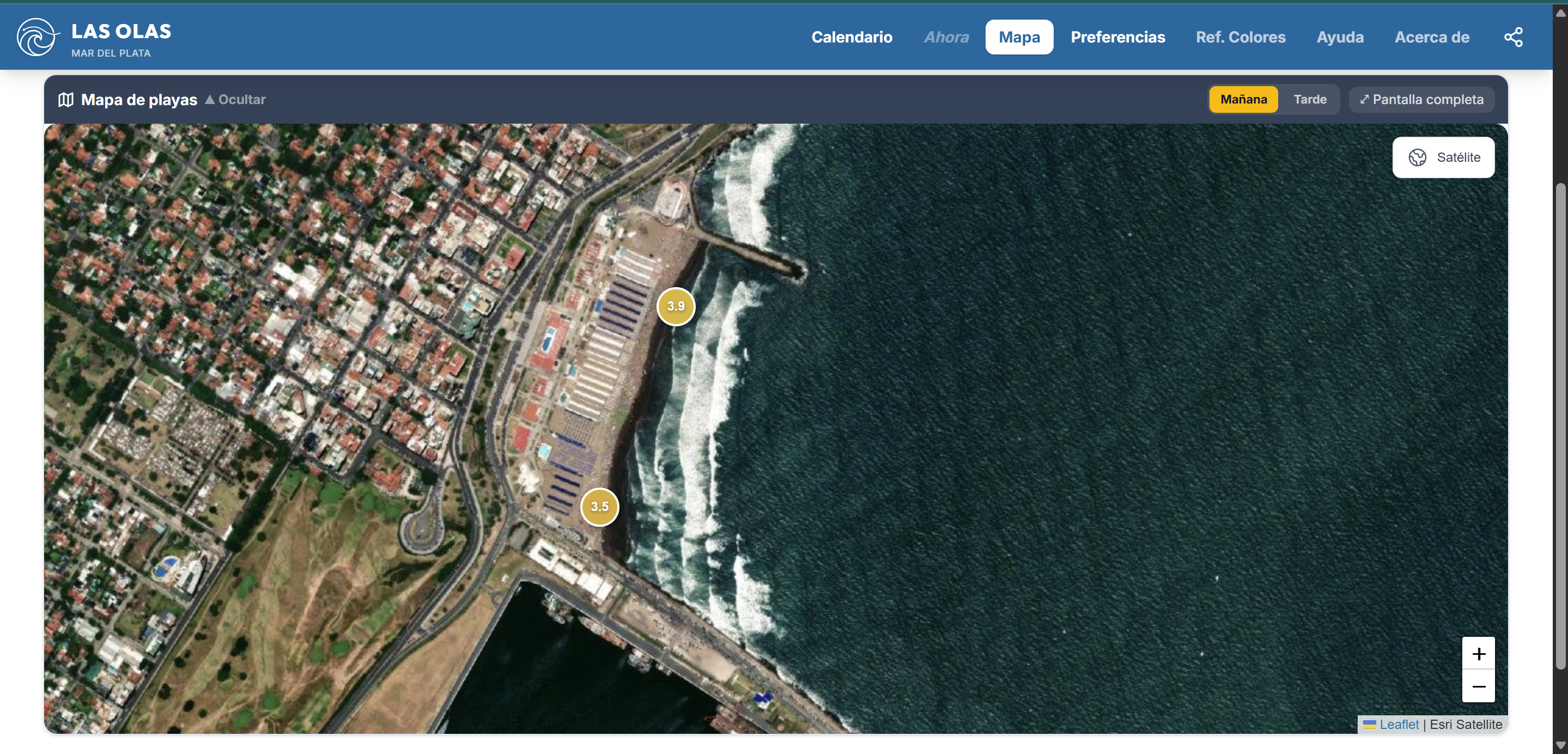Select the 3.9 beach marker
Image resolution: width=1568 pixels, height=754 pixels.
pyautogui.click(x=676, y=306)
